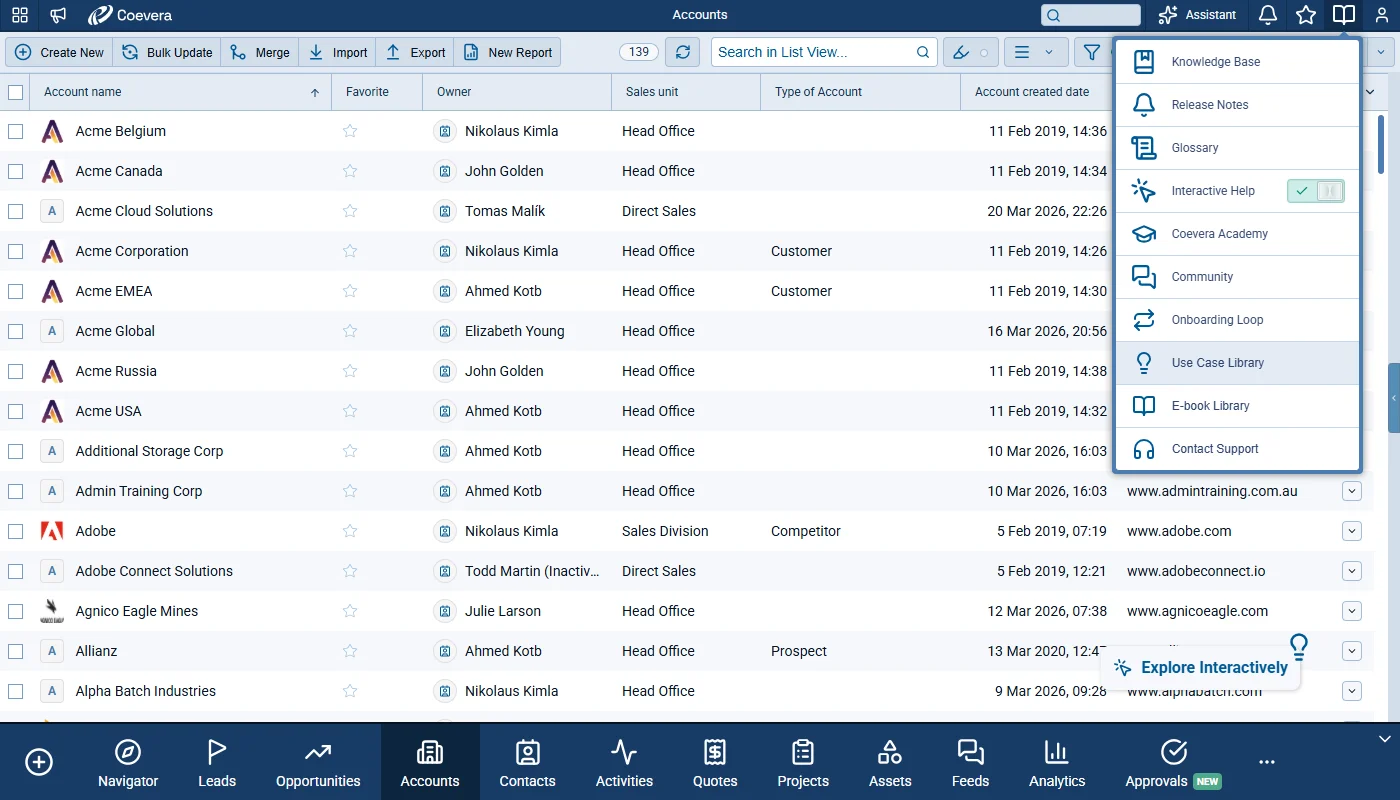Open the notifications bell in the header
The image size is (1400, 800).
point(1268,15)
